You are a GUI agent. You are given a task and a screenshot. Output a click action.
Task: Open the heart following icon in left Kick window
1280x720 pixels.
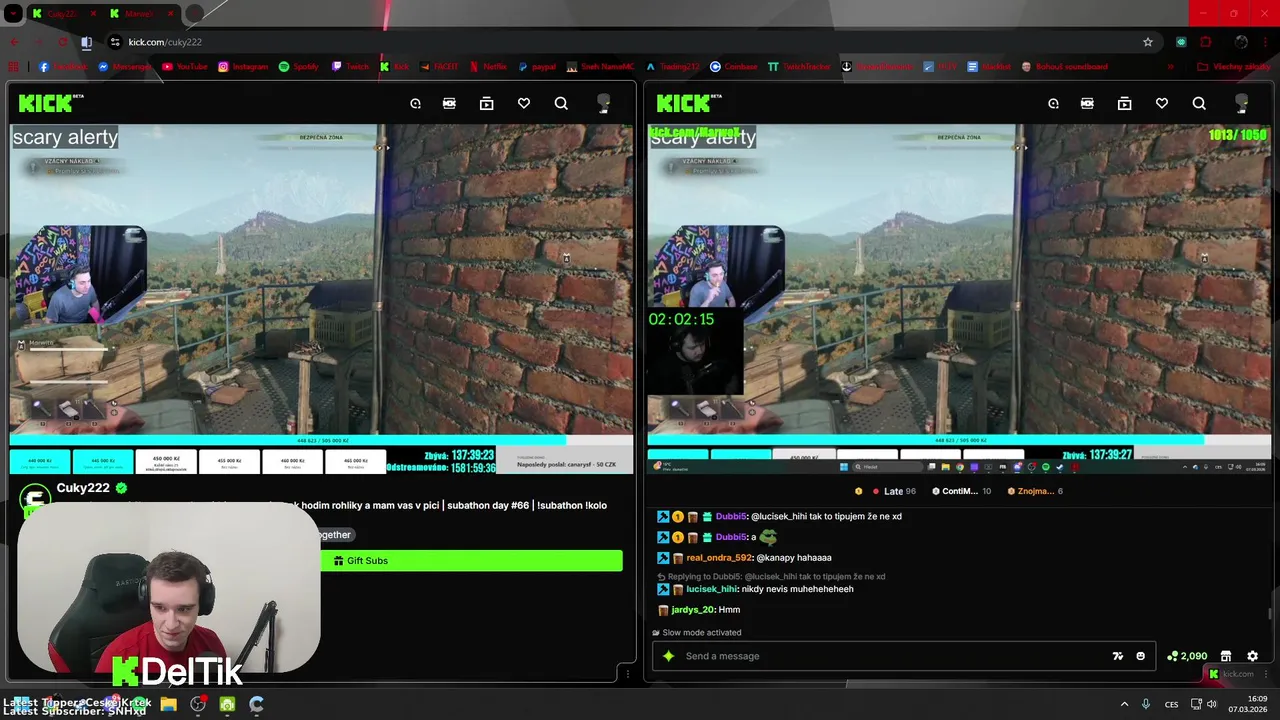pos(524,103)
